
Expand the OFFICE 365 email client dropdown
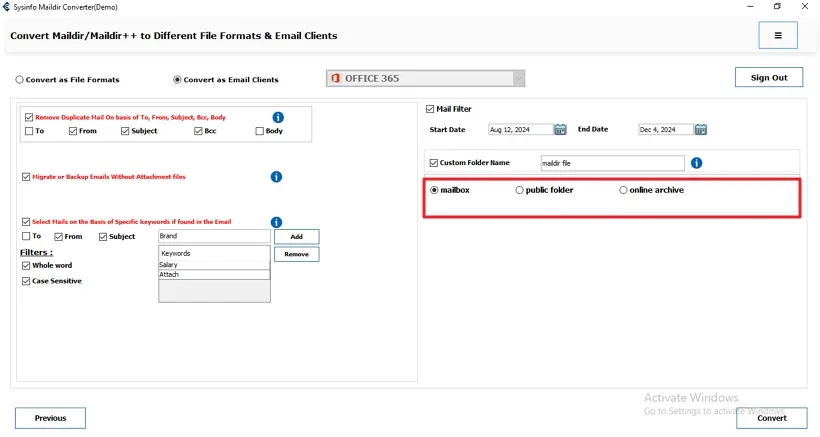(518, 79)
